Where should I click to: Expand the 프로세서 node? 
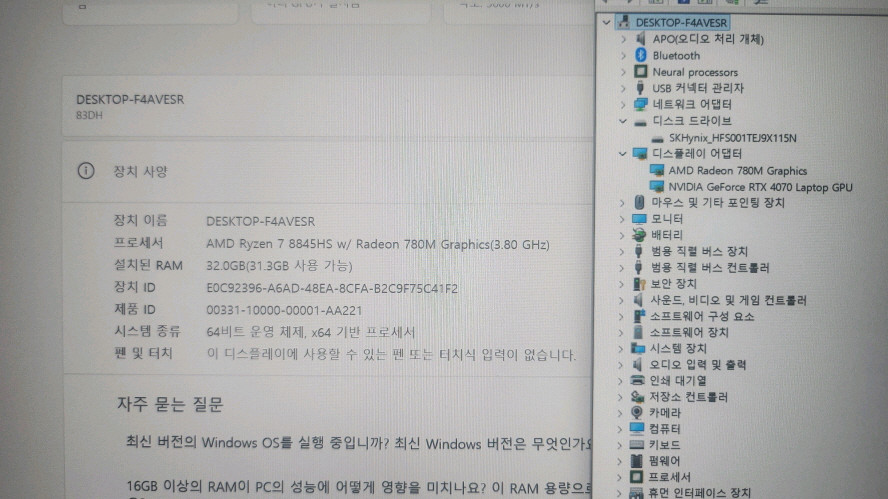[620, 477]
